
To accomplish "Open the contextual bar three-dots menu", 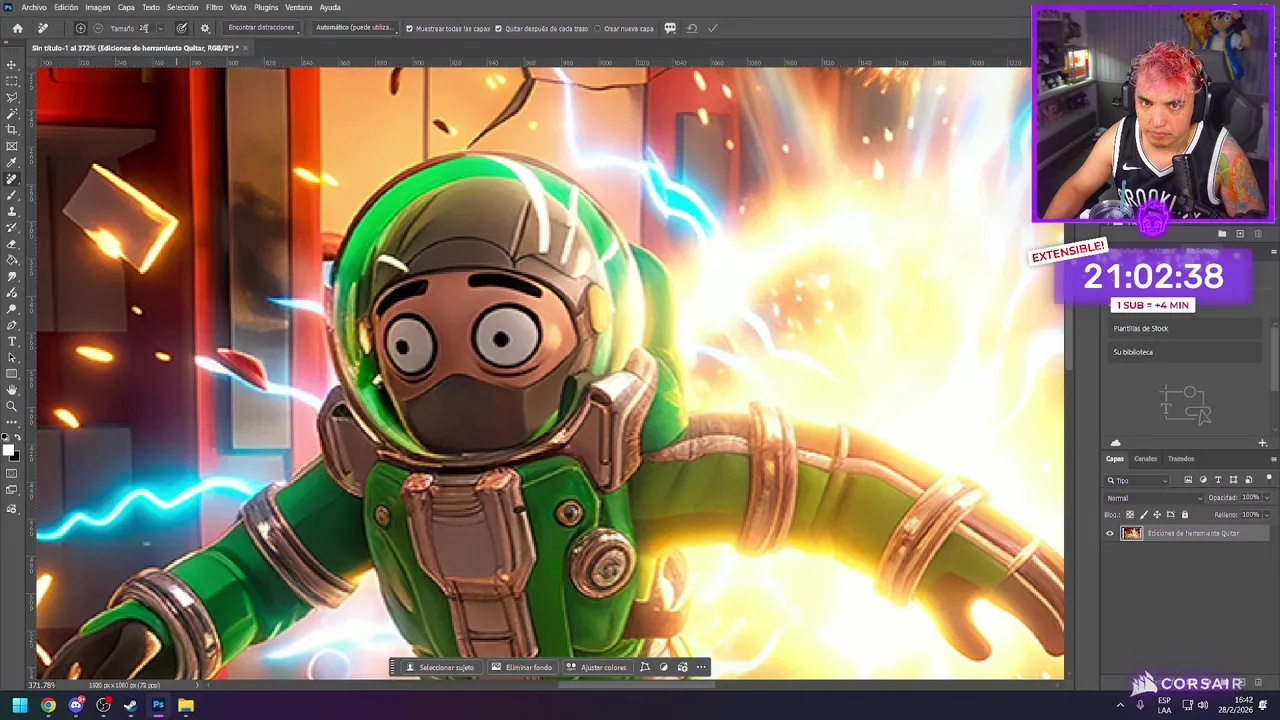I will 701,667.
